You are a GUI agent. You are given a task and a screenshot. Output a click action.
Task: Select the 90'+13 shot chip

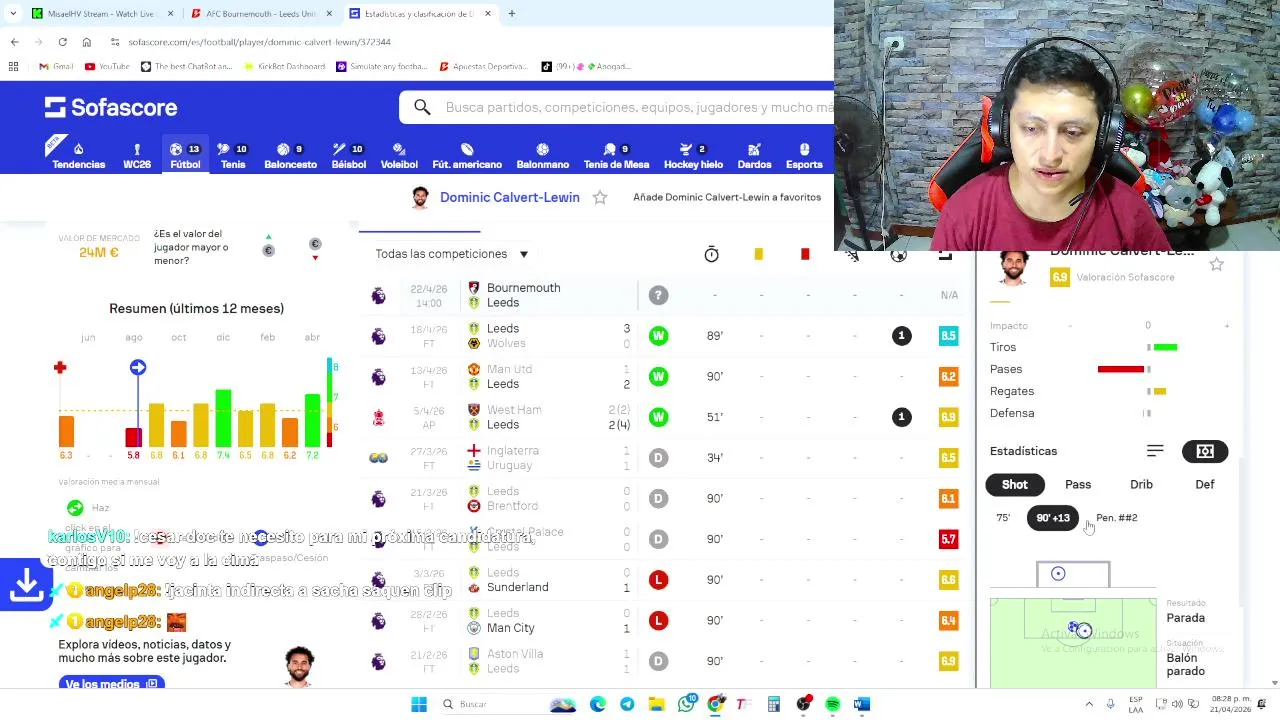(x=1053, y=518)
